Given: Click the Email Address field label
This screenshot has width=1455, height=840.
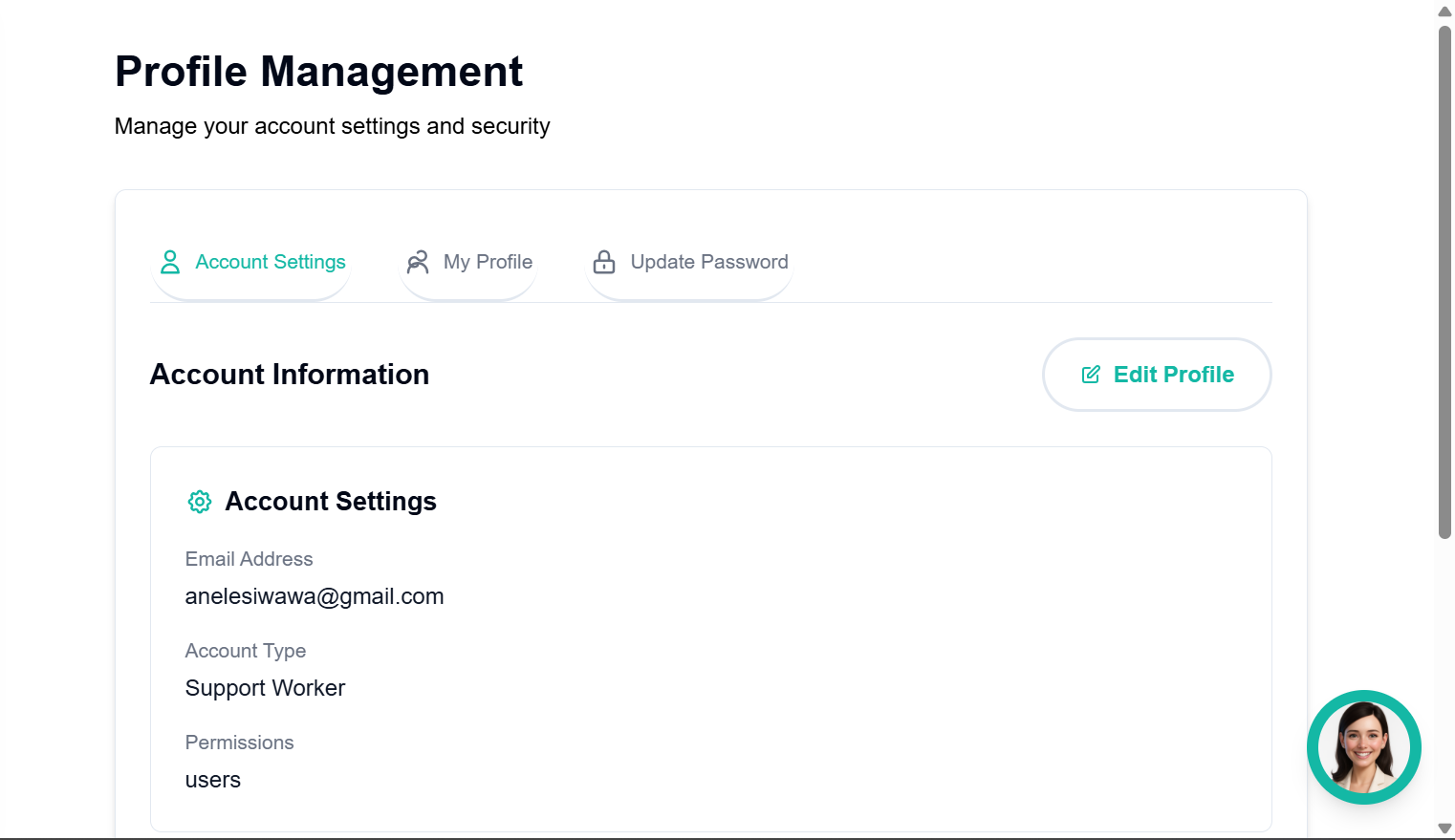Looking at the screenshot, I should [249, 559].
